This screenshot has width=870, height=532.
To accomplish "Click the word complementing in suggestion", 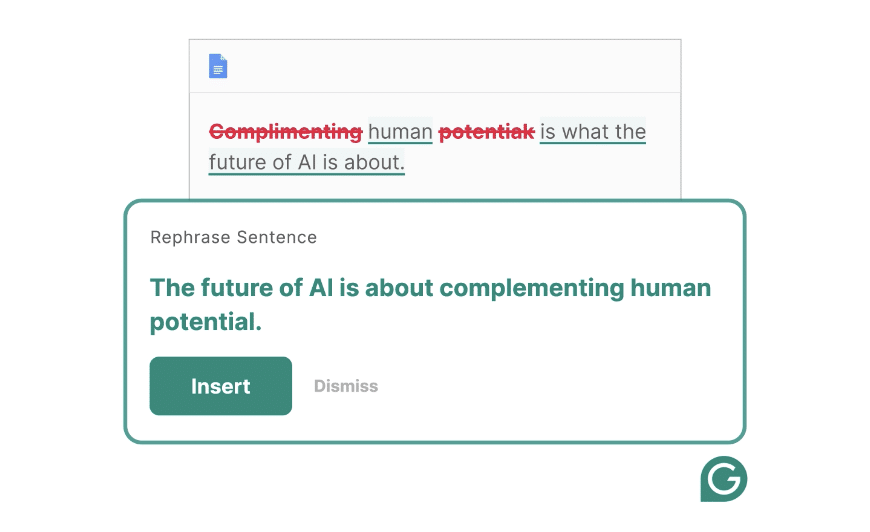I will [x=532, y=288].
